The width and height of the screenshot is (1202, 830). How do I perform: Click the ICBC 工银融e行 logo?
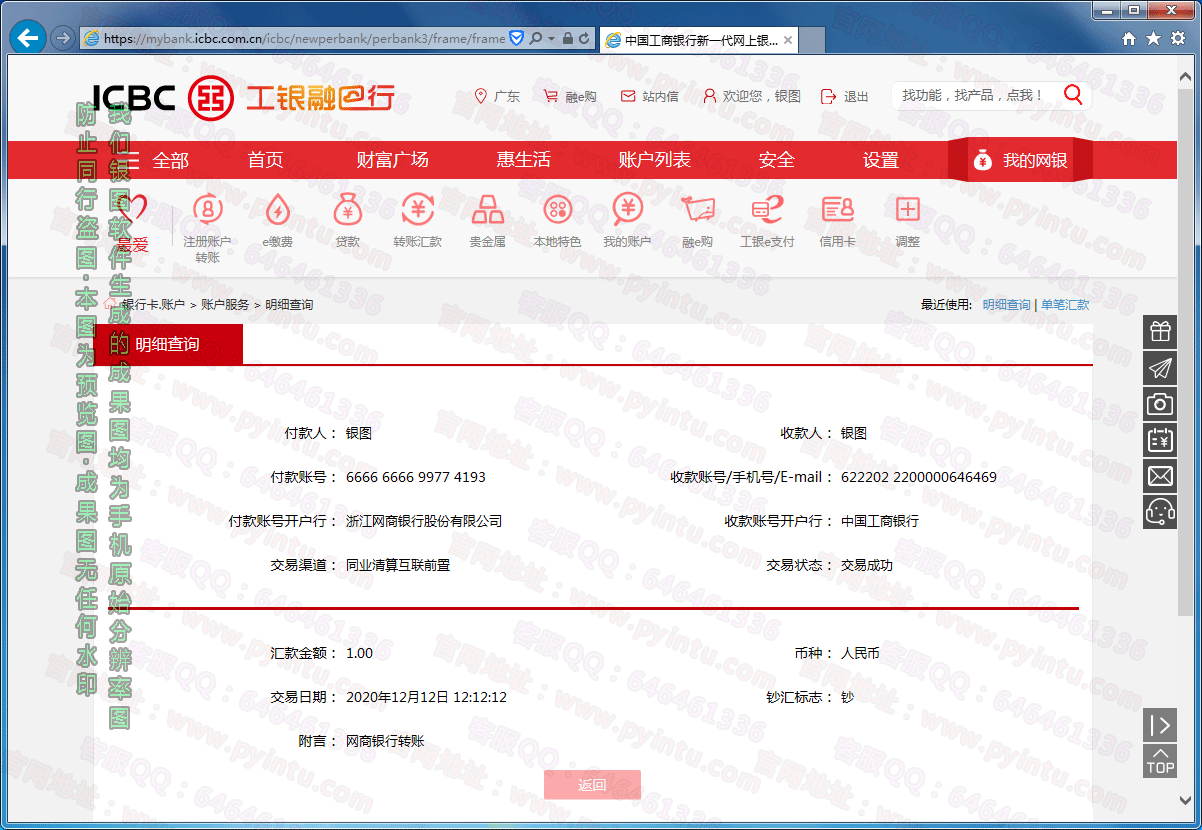[243, 98]
